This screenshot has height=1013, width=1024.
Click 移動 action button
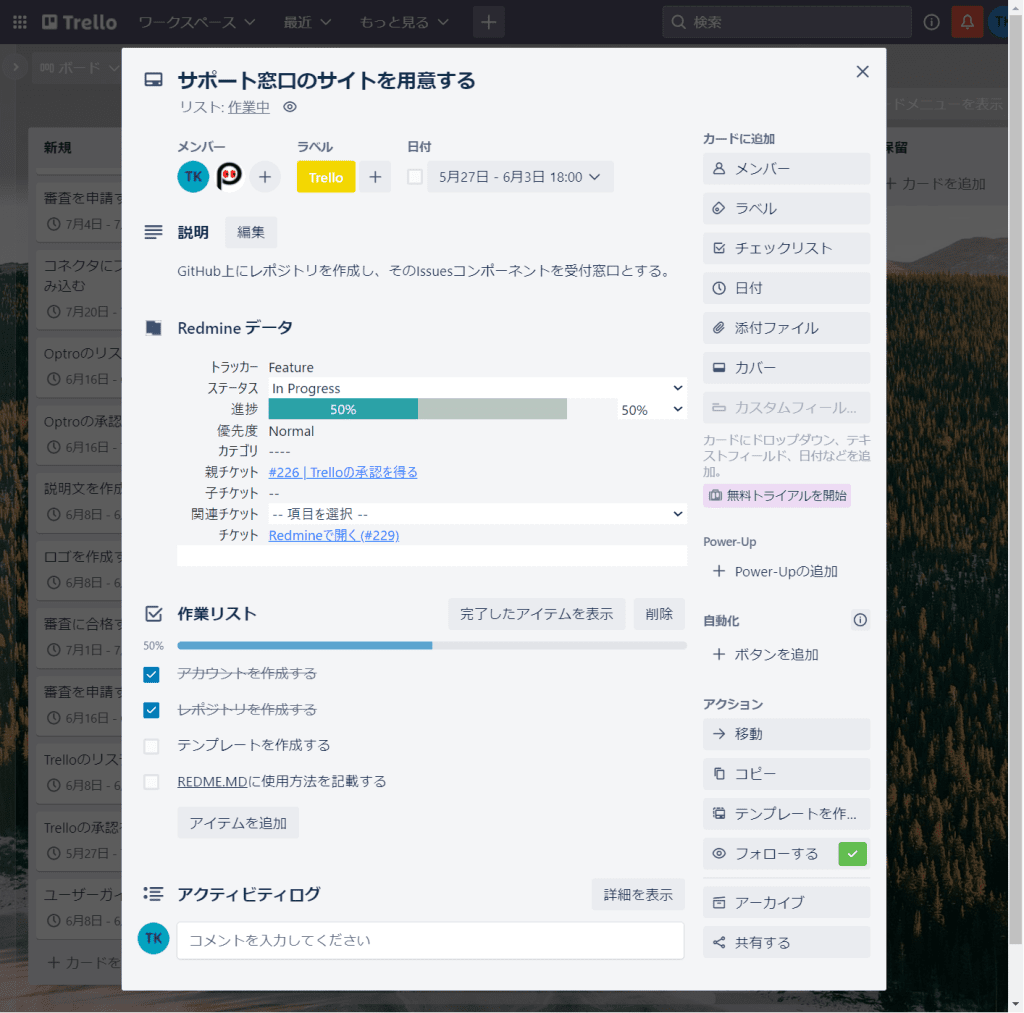point(786,735)
